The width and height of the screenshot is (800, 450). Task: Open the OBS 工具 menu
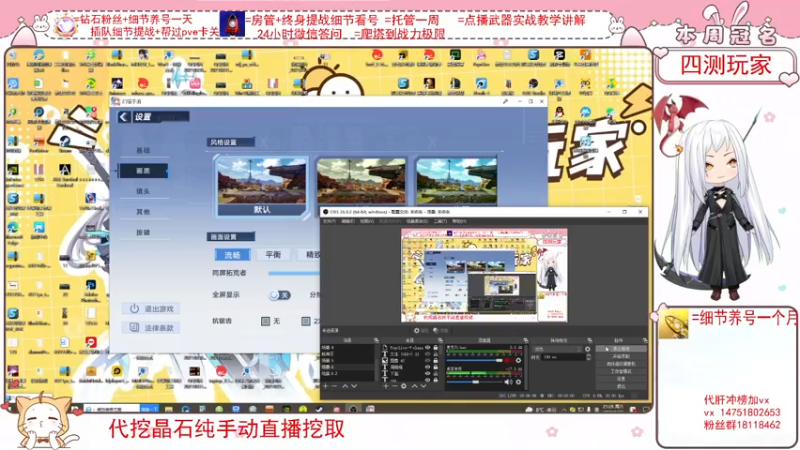[440, 221]
